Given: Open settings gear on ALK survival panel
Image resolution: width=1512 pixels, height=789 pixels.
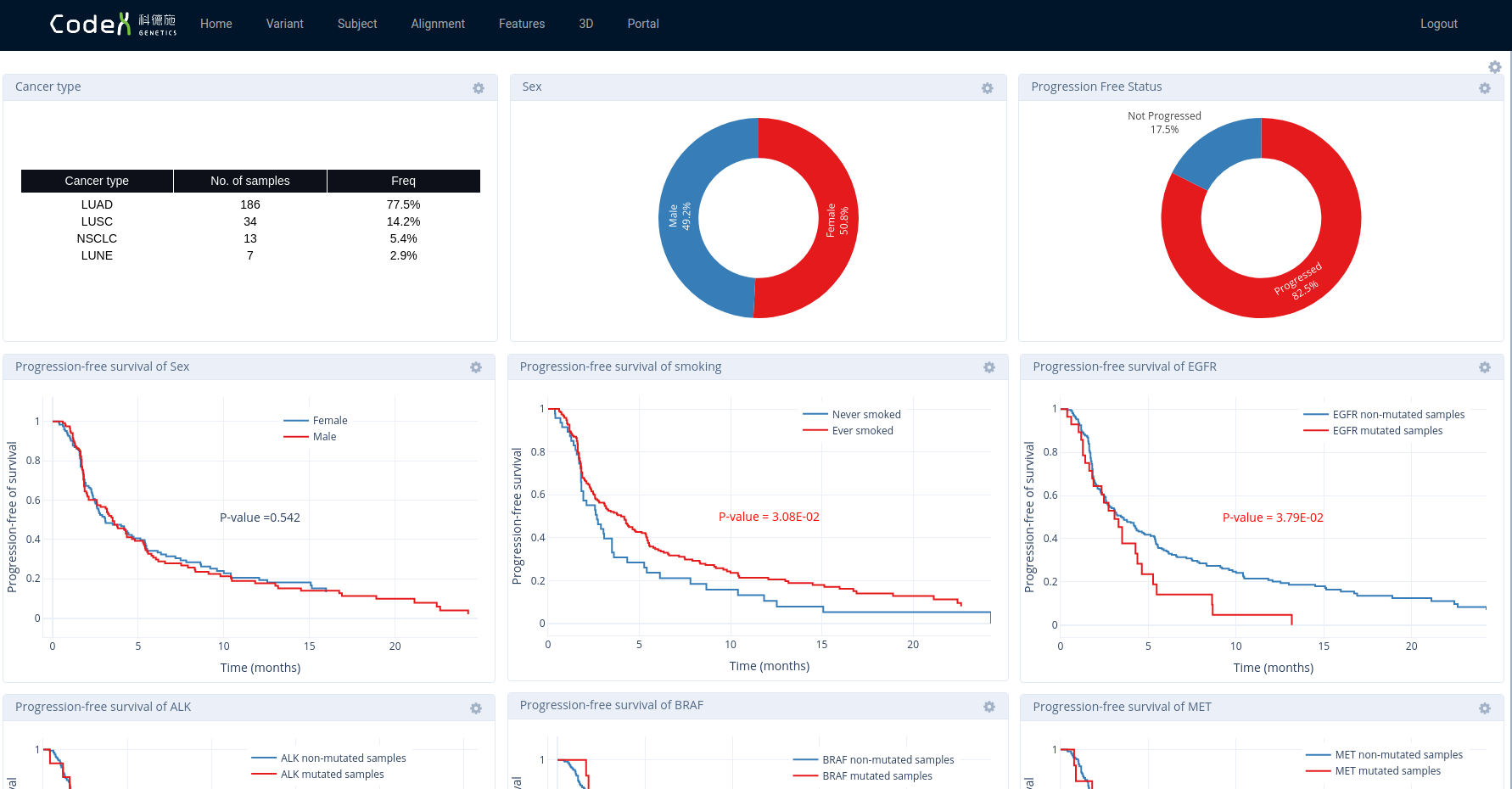Looking at the screenshot, I should pos(476,708).
